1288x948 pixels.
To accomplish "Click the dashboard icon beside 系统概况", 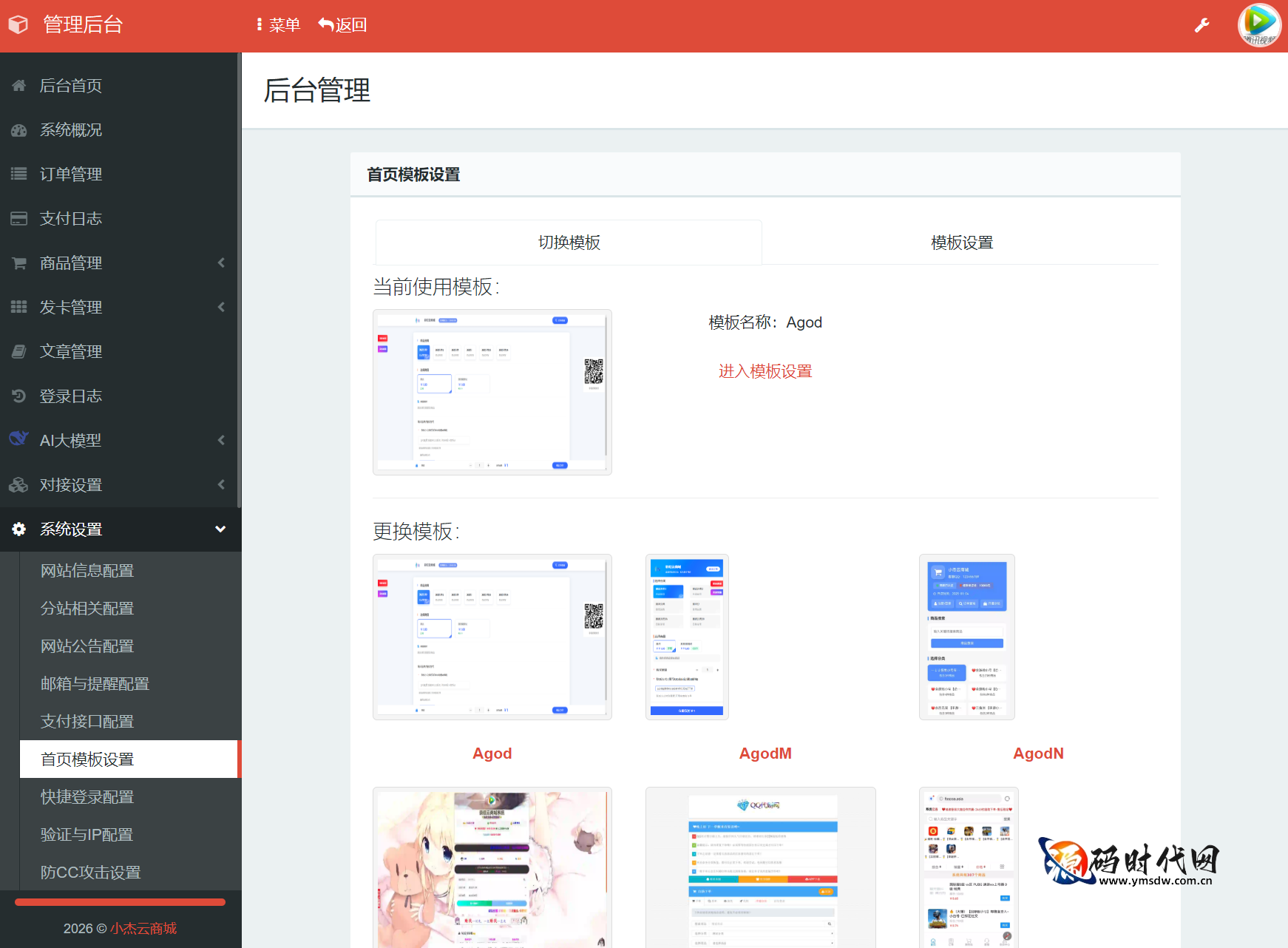I will point(19,130).
